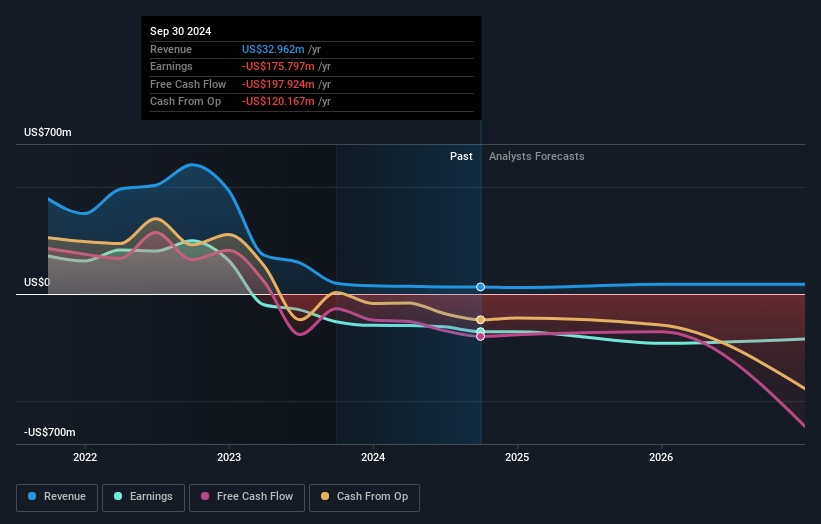The image size is (821, 524).
Task: Click the 'Past' label on chart
Action: click(461, 156)
